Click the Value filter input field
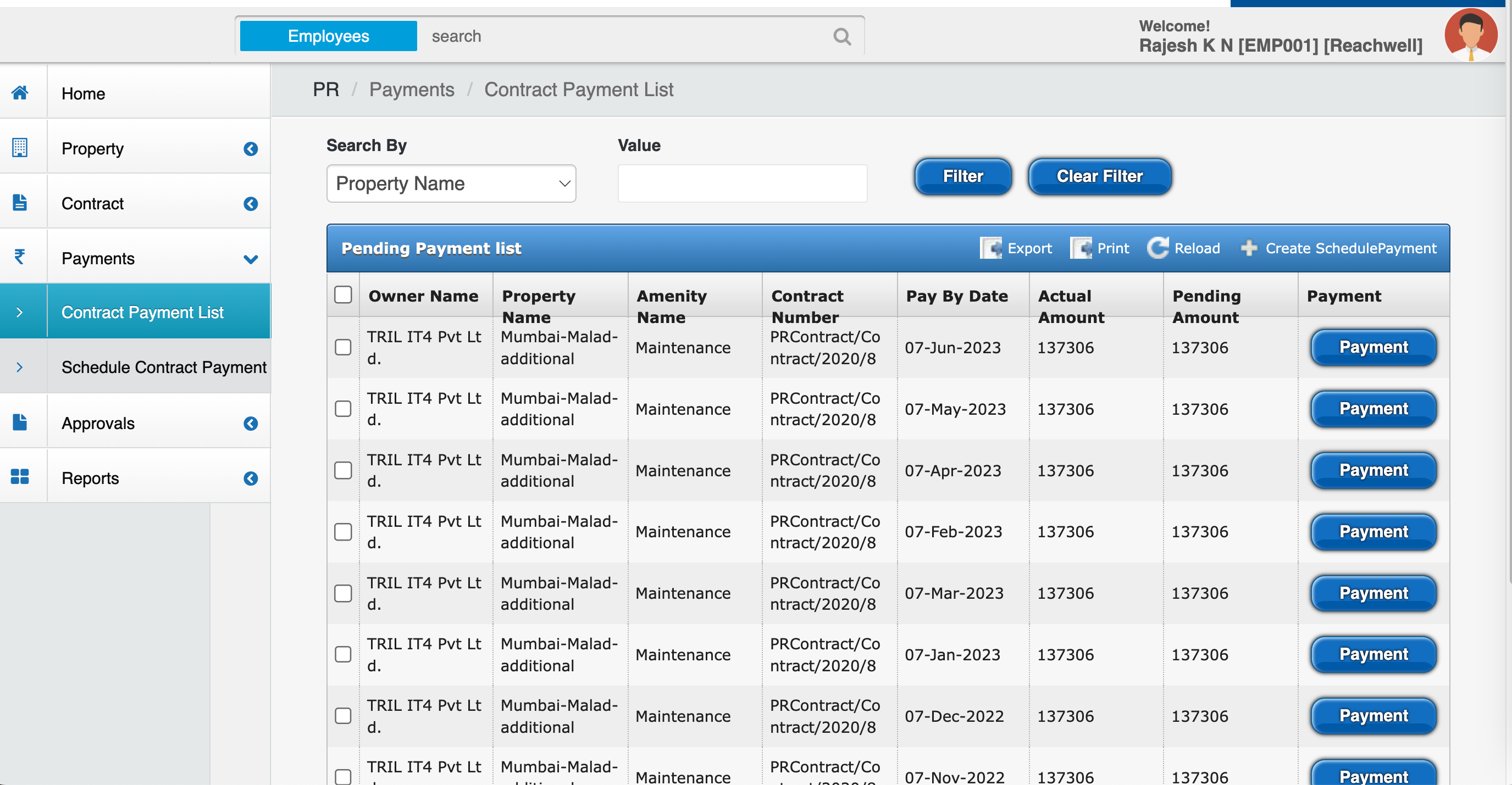 click(x=742, y=183)
